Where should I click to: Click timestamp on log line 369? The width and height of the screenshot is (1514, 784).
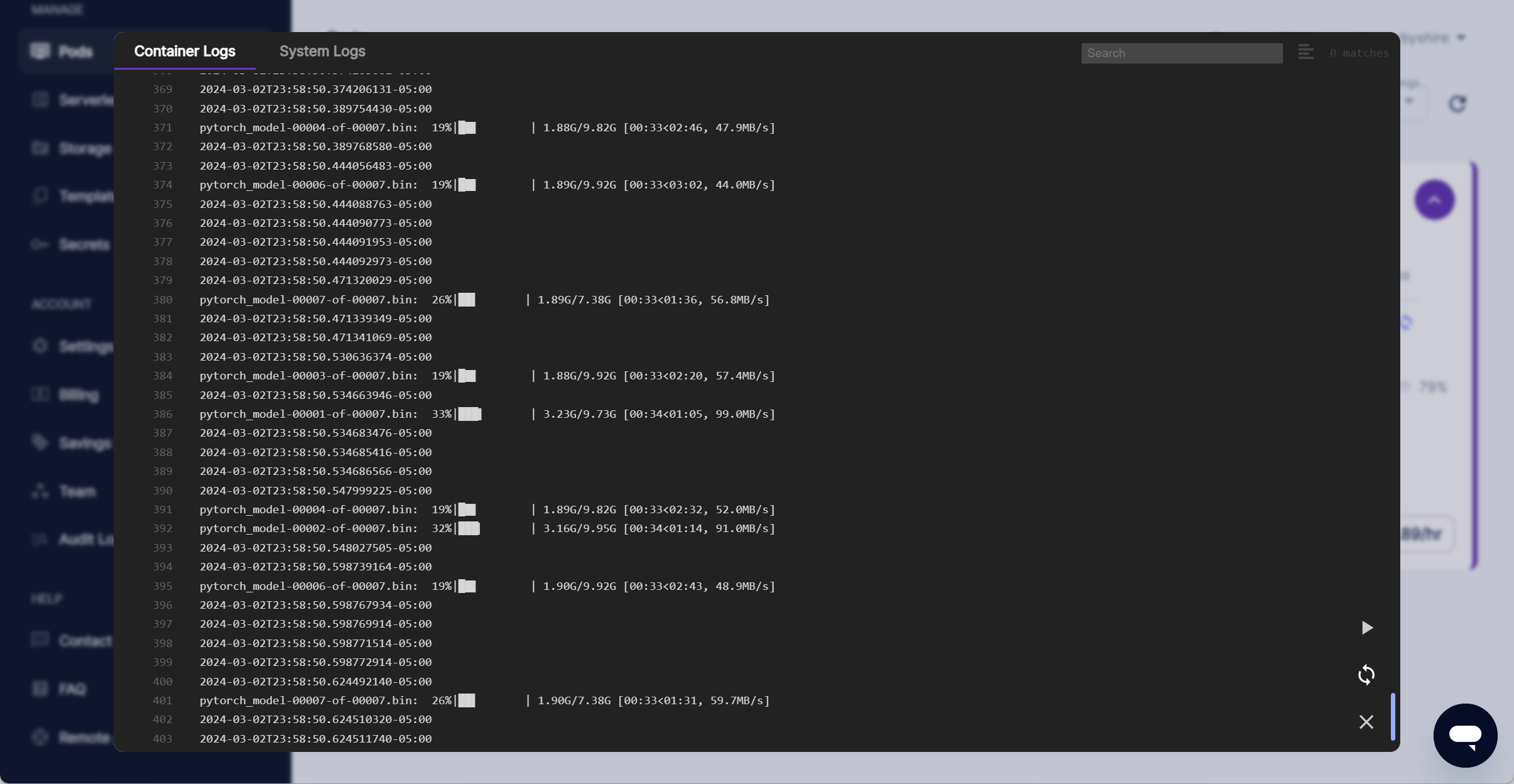click(x=316, y=89)
